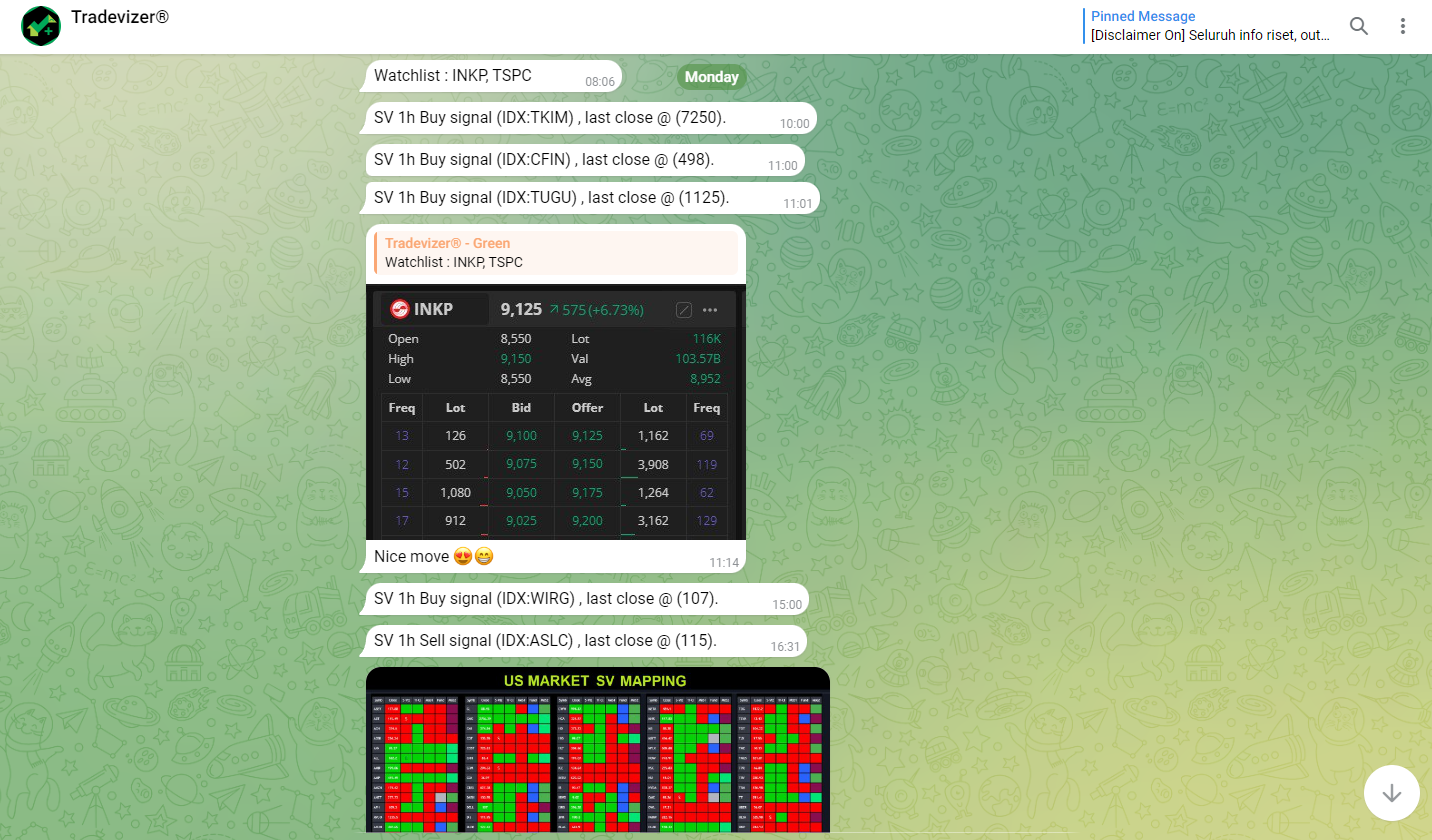Open the US Market SV Mapping image
Screen dimensions: 1432x840
click(x=597, y=750)
